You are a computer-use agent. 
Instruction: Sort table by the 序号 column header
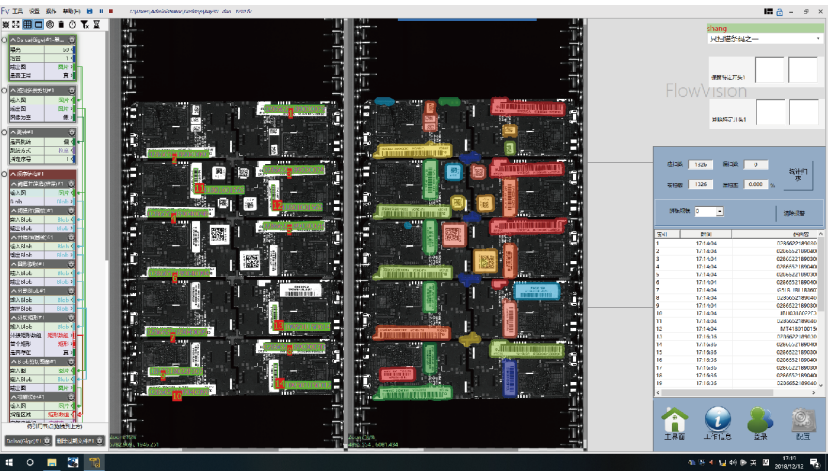pyautogui.click(x=667, y=234)
